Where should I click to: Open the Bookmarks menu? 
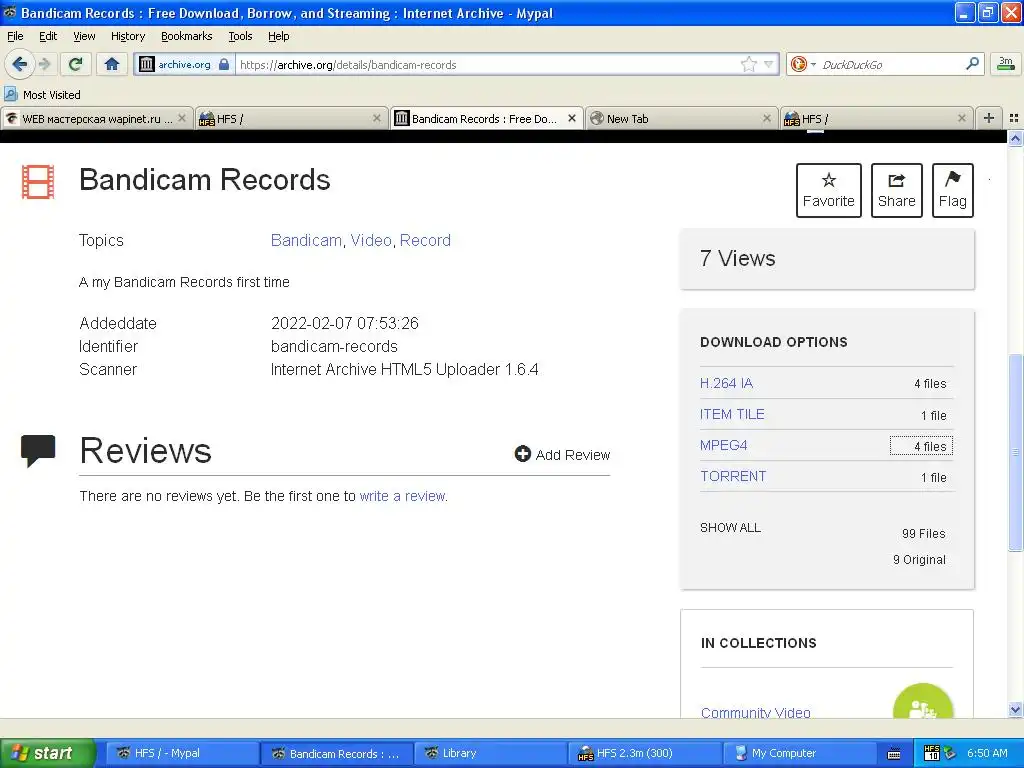click(186, 37)
